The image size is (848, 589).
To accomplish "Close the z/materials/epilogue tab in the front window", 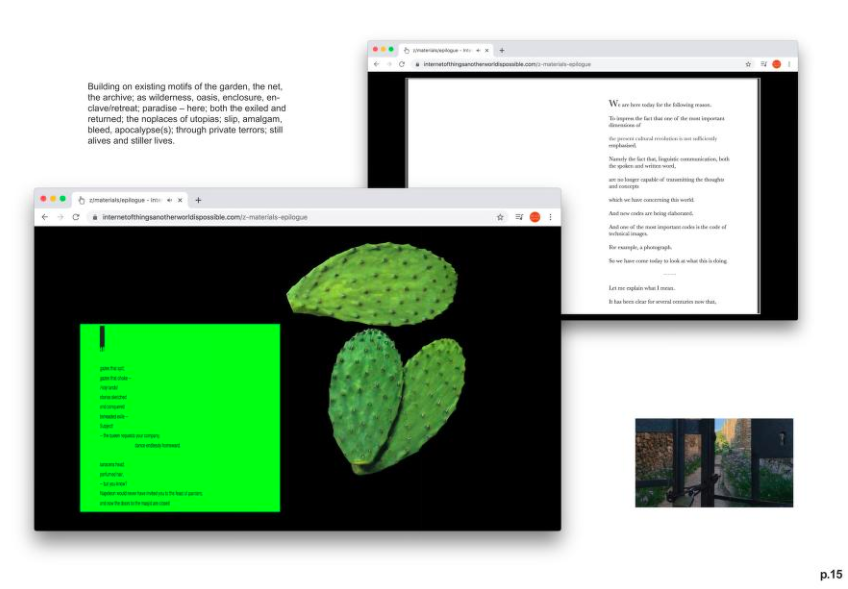I will pyautogui.click(x=180, y=200).
